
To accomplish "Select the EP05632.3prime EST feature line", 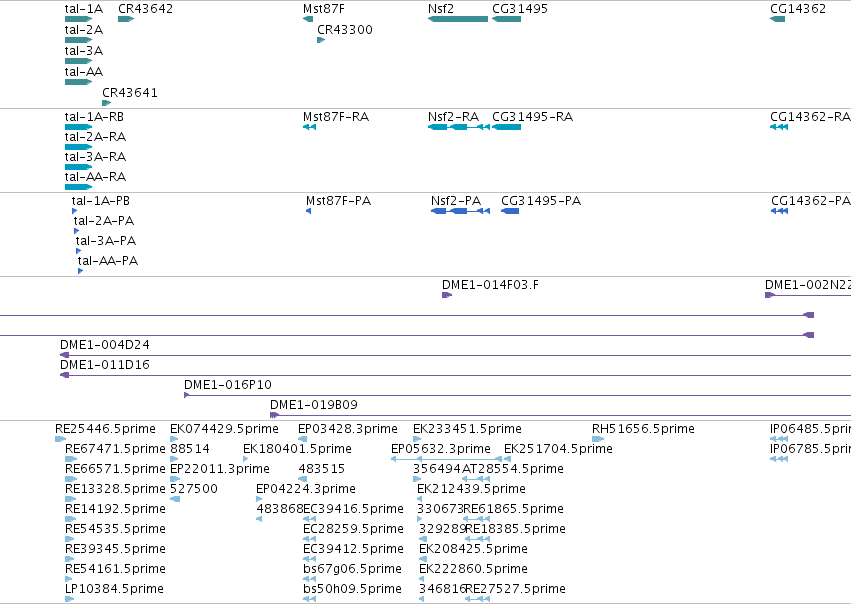I will click(446, 459).
